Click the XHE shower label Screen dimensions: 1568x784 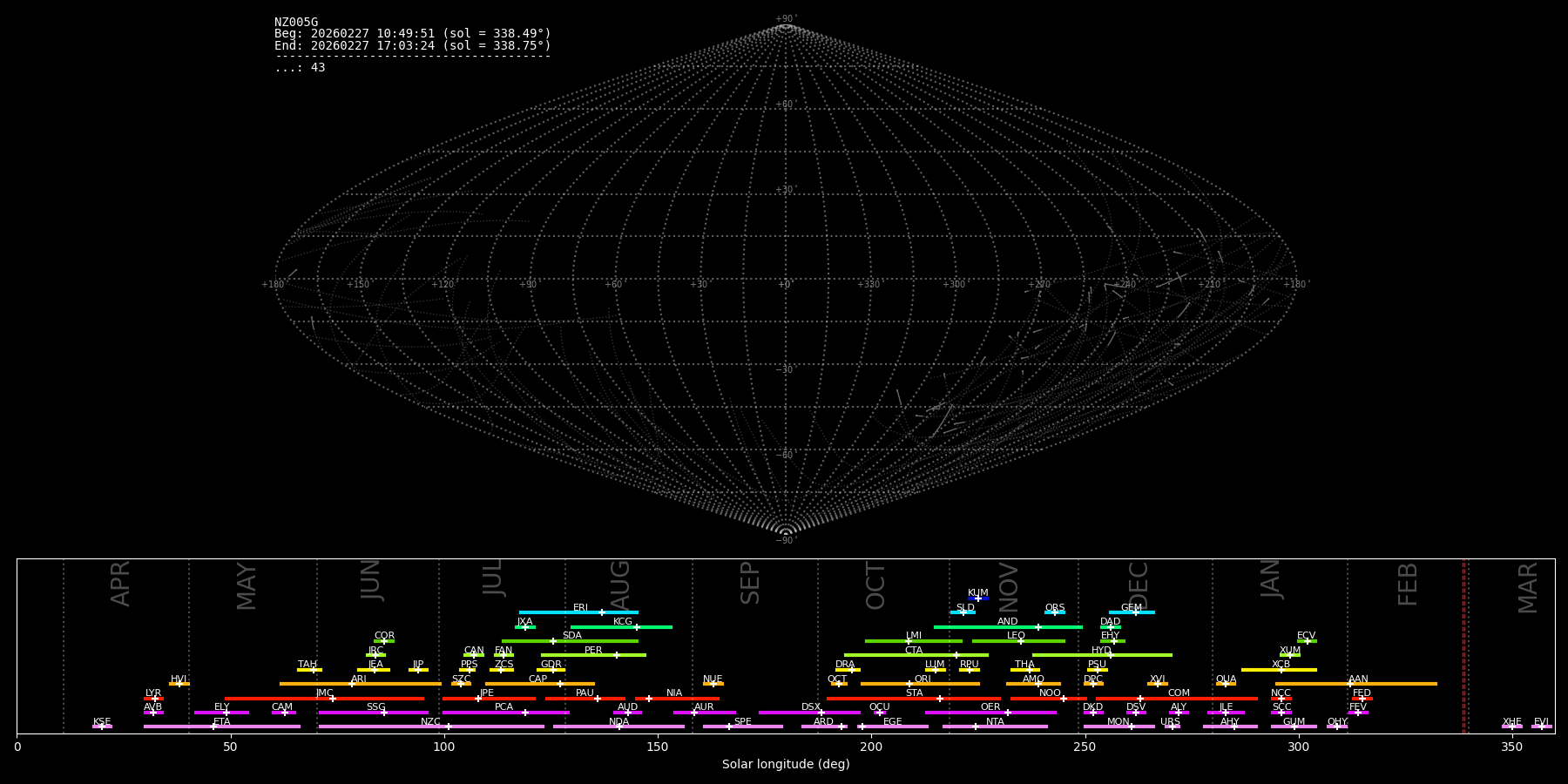(1512, 722)
